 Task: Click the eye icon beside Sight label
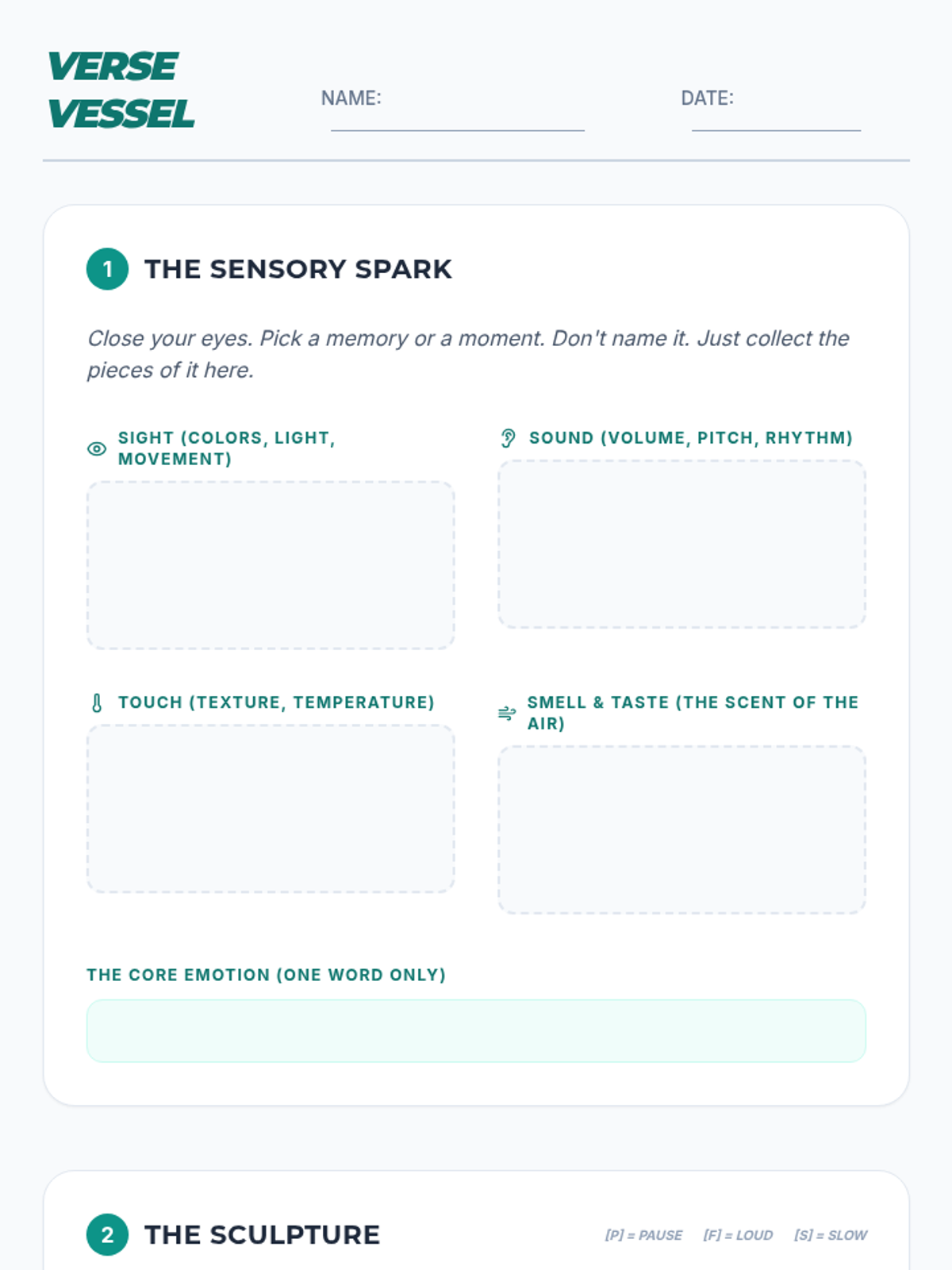[x=97, y=448]
